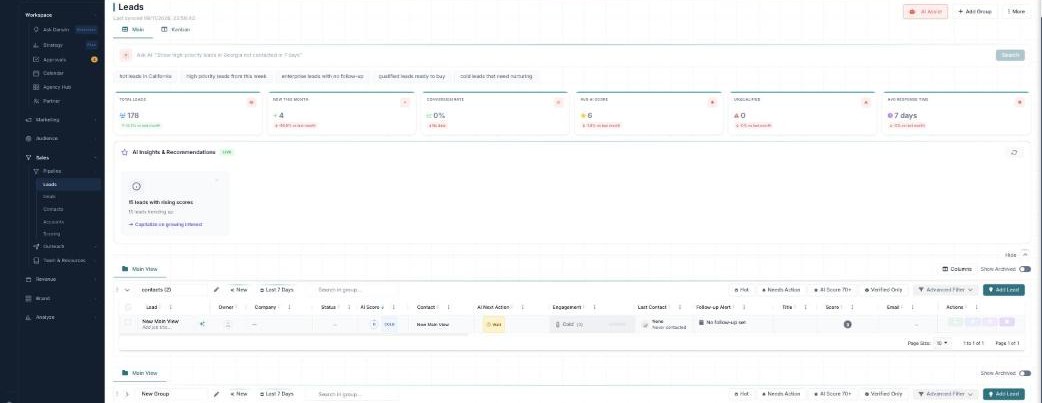This screenshot has height=403, width=1042.
Task: Toggle Show Archived for the second Main View
Action: point(1025,373)
